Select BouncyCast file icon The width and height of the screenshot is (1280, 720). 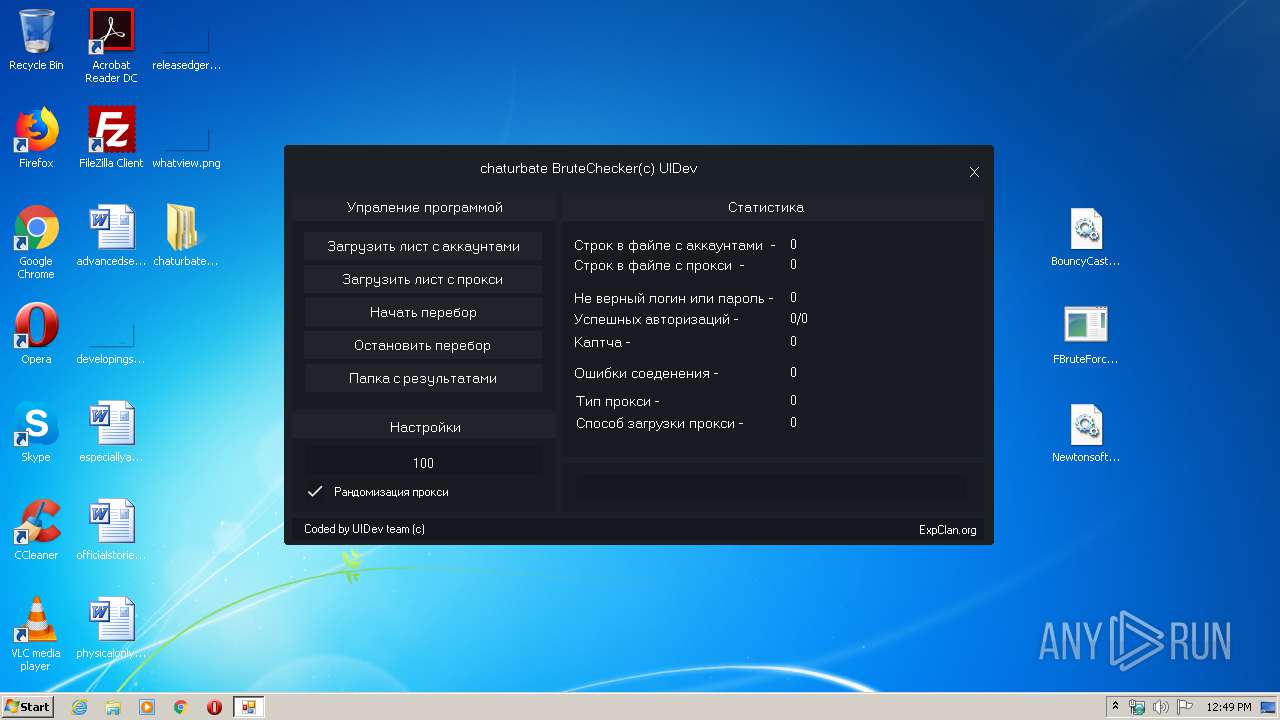click(x=1085, y=238)
